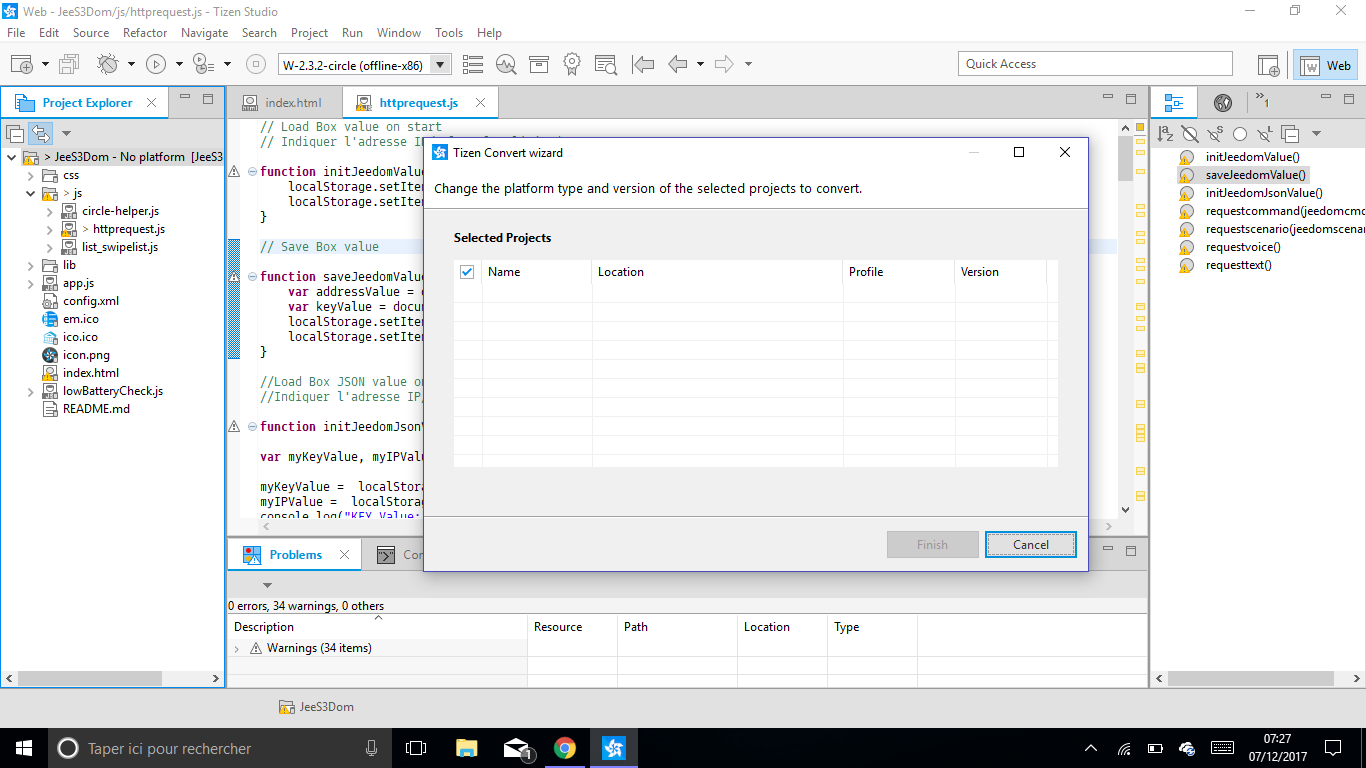Open the Navigate menu
This screenshot has height=768, width=1366.
[204, 32]
